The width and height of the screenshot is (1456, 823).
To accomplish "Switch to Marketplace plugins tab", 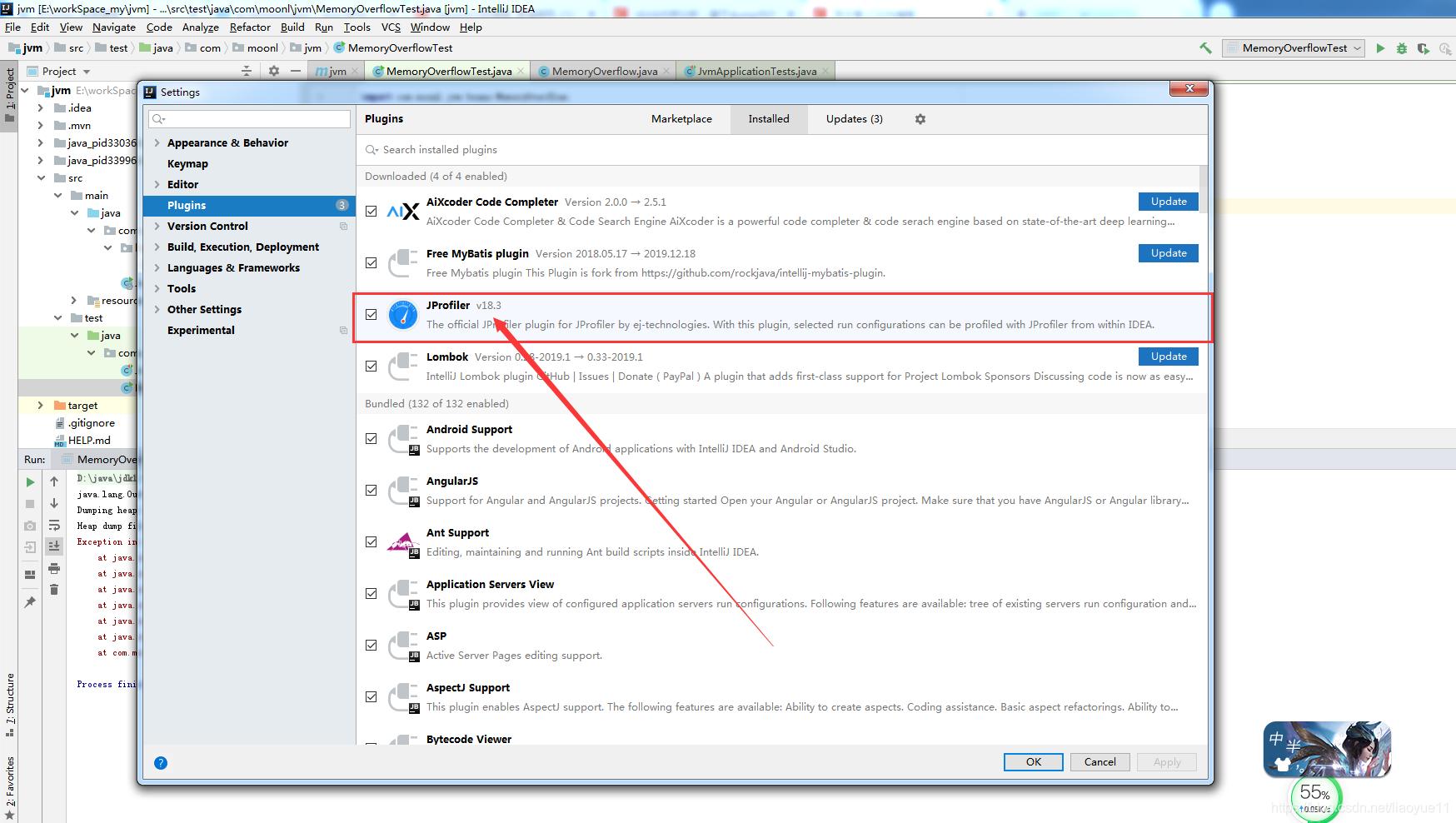I will tap(681, 119).
